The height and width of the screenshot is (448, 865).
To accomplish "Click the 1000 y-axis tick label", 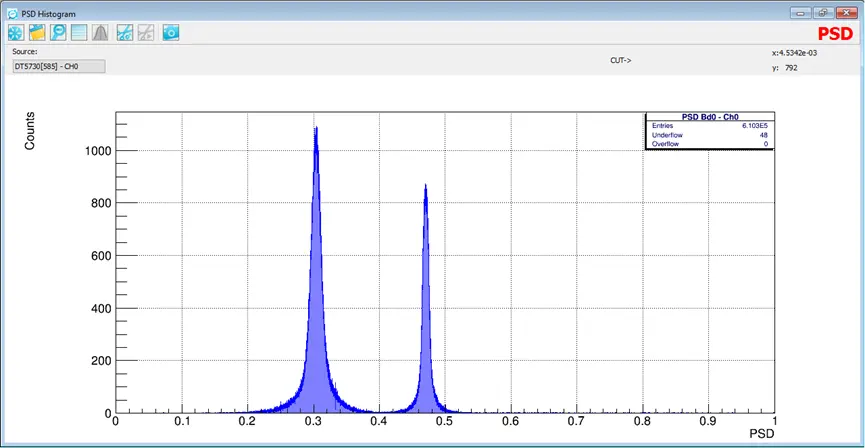I will (x=98, y=151).
